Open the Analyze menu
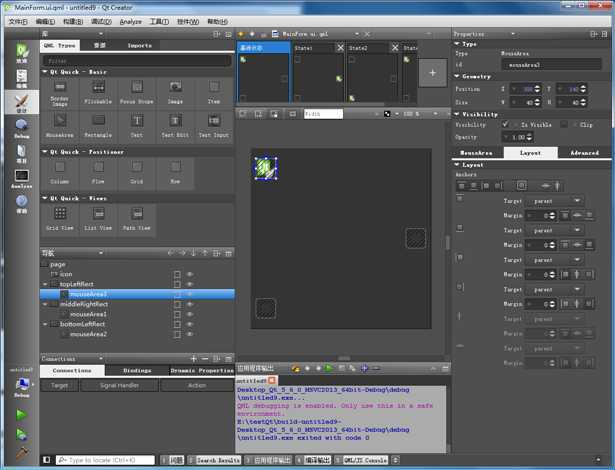615x470 pixels. [x=130, y=21]
